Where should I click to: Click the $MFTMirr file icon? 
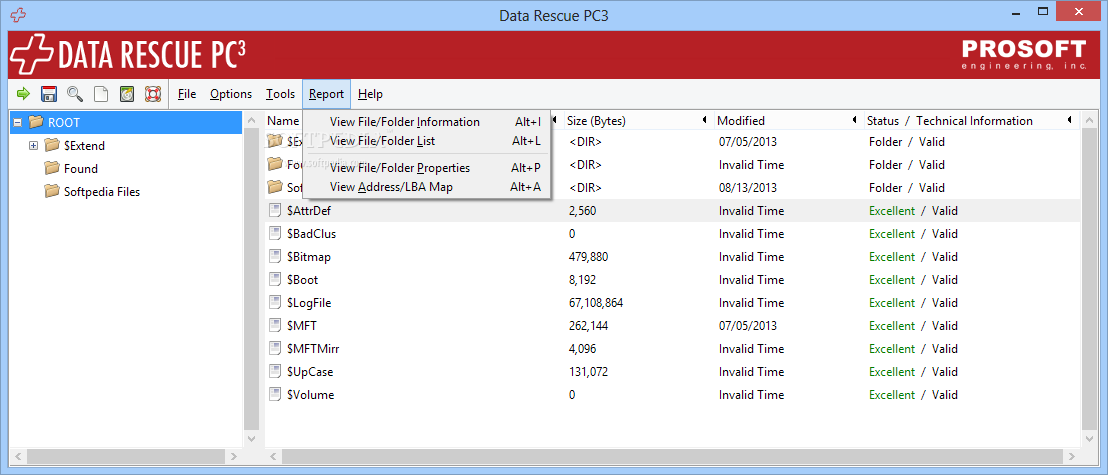click(275, 348)
